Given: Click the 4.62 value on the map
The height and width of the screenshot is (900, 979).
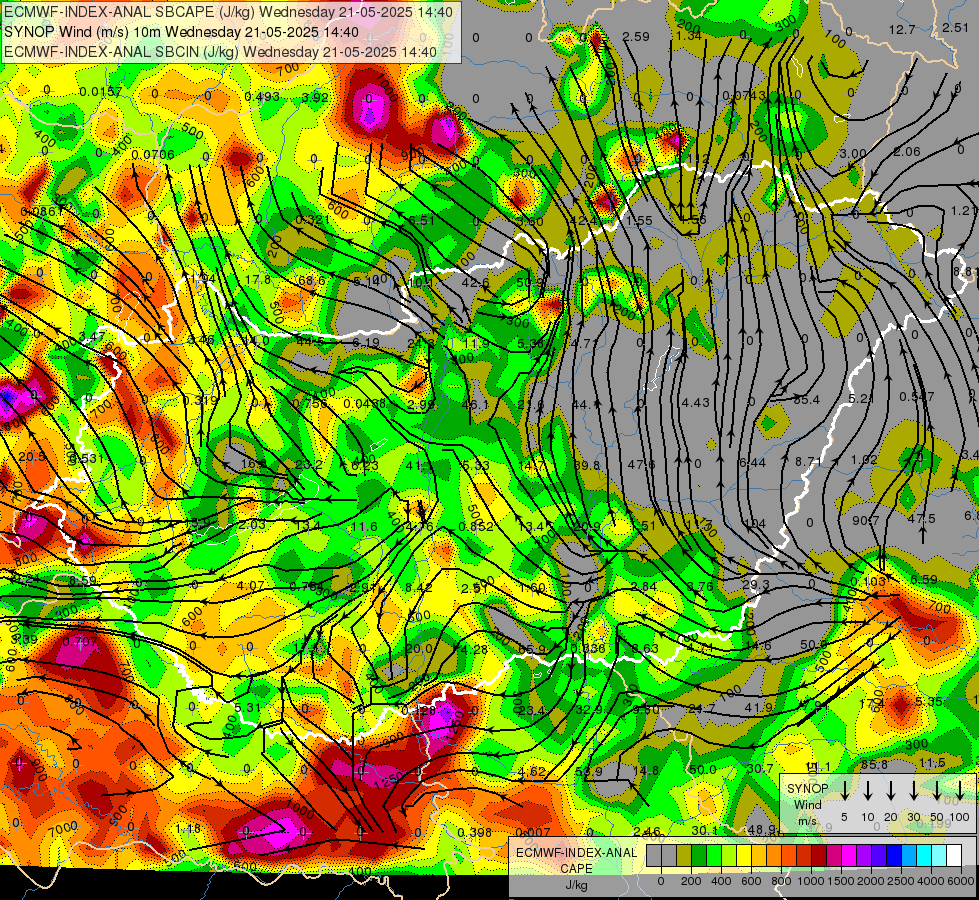Looking at the screenshot, I should click(x=532, y=771).
